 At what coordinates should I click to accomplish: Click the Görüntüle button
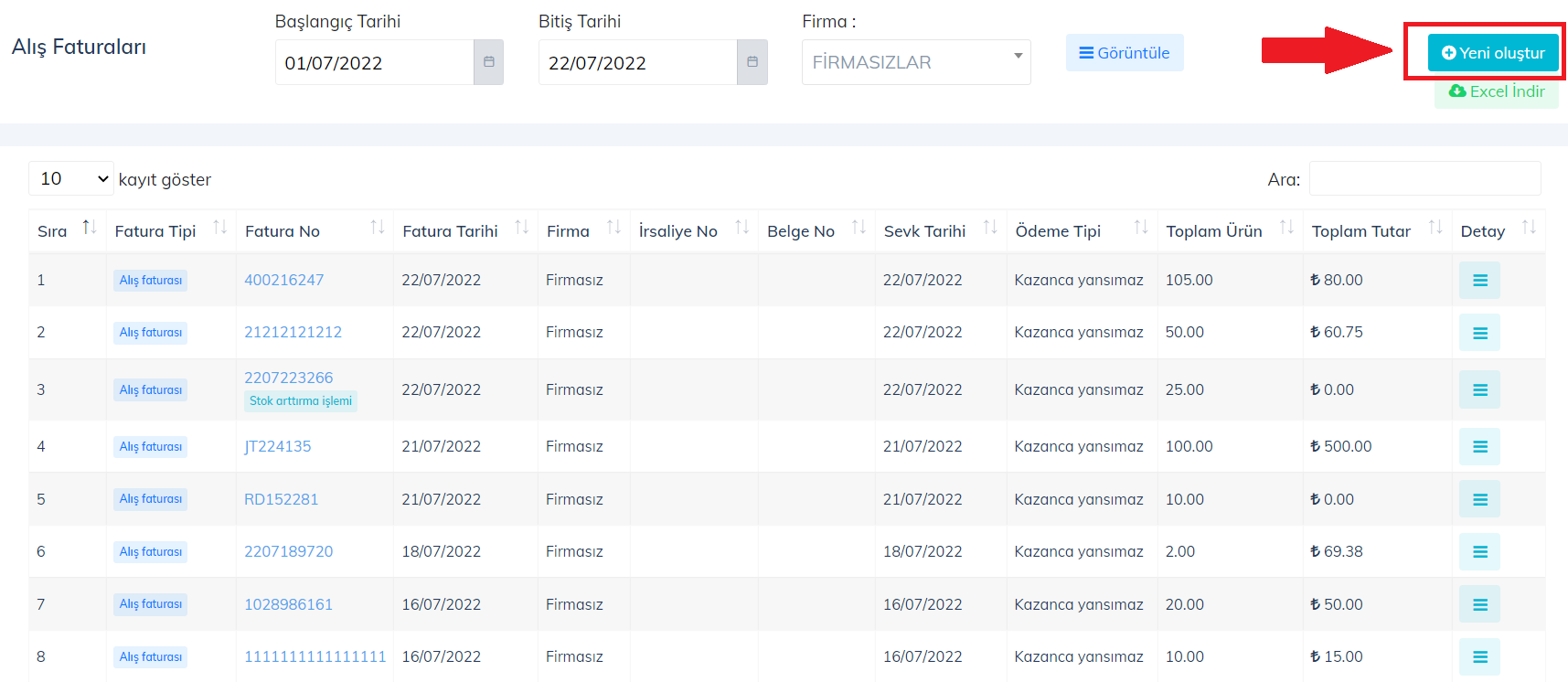point(1125,53)
